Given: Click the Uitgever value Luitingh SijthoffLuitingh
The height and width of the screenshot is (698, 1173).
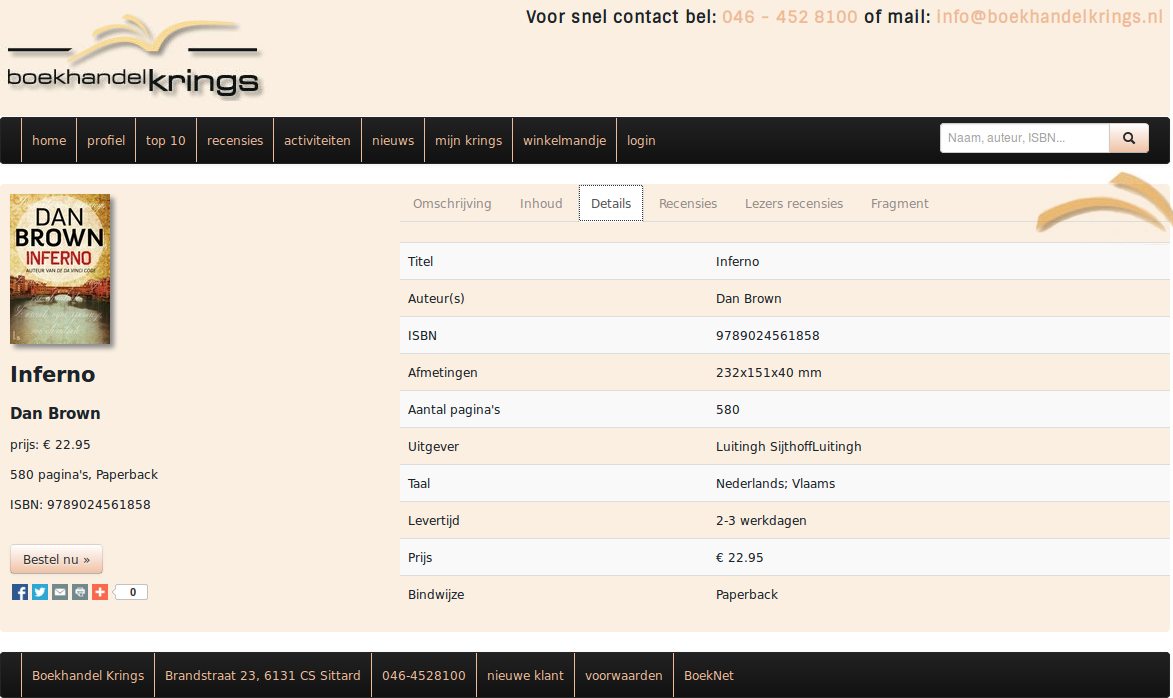Looking at the screenshot, I should click(788, 447).
